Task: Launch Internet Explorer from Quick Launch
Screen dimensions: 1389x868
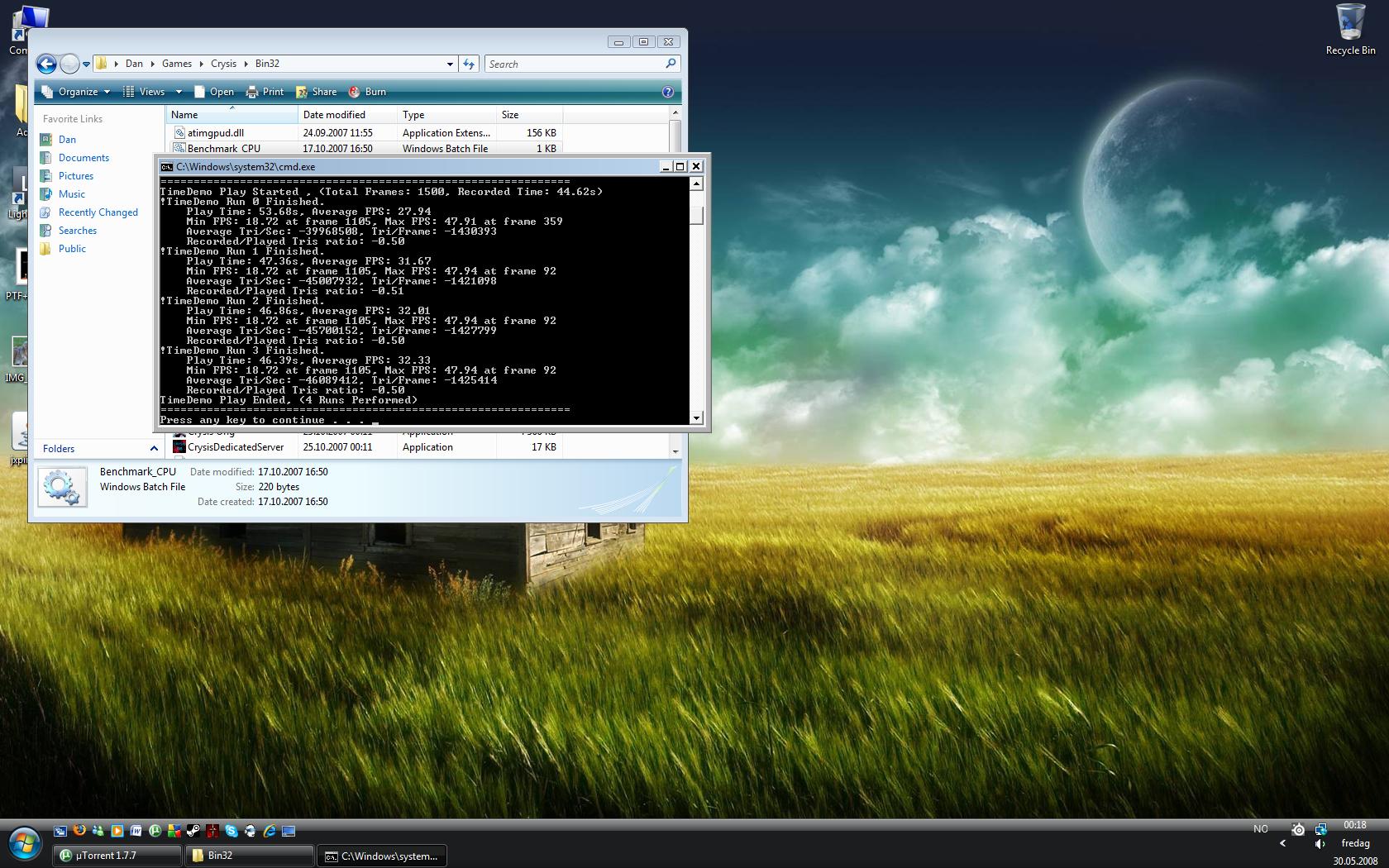Action: pos(270,831)
